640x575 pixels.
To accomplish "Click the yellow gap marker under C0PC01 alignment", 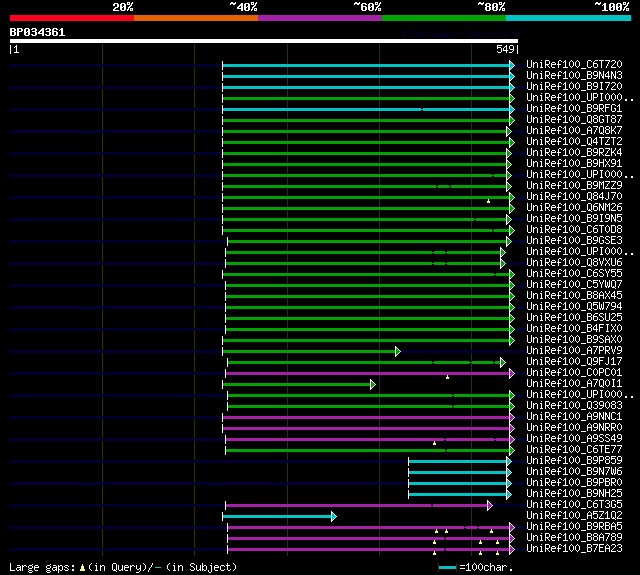I will click(447, 377).
